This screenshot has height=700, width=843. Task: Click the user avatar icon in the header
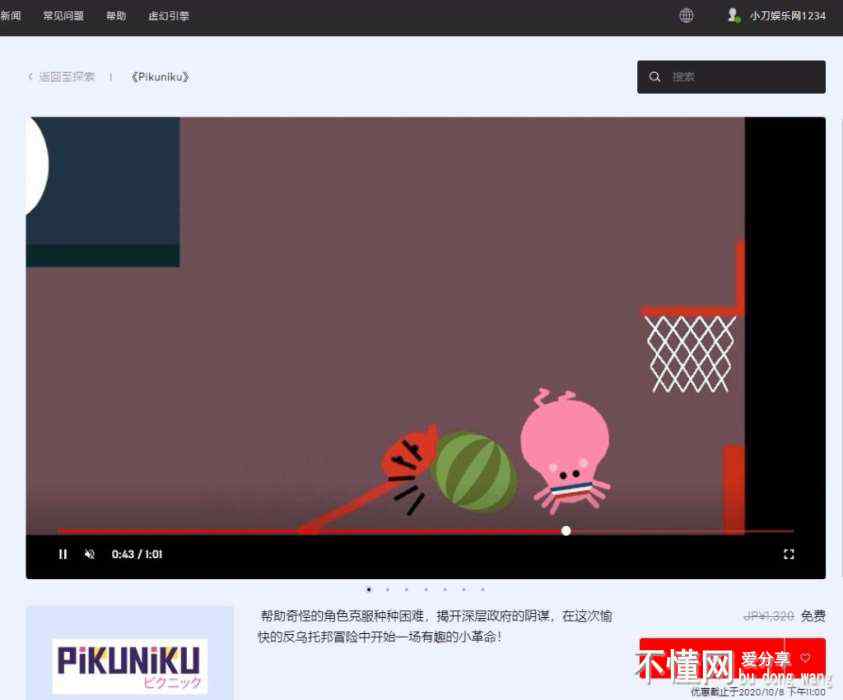tap(733, 15)
